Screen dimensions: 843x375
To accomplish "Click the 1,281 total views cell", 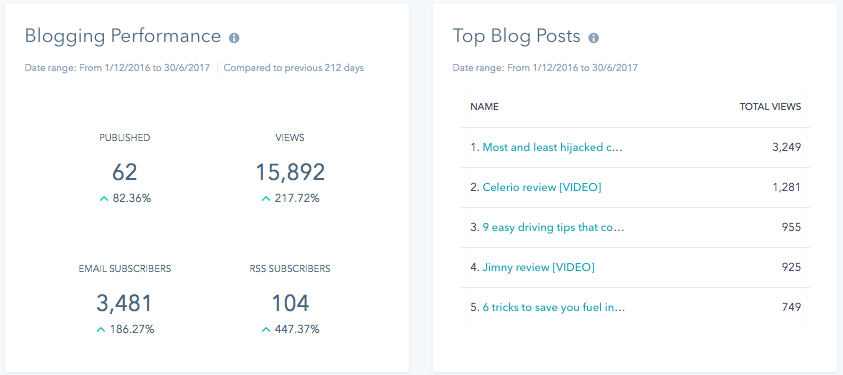I will coord(788,187).
